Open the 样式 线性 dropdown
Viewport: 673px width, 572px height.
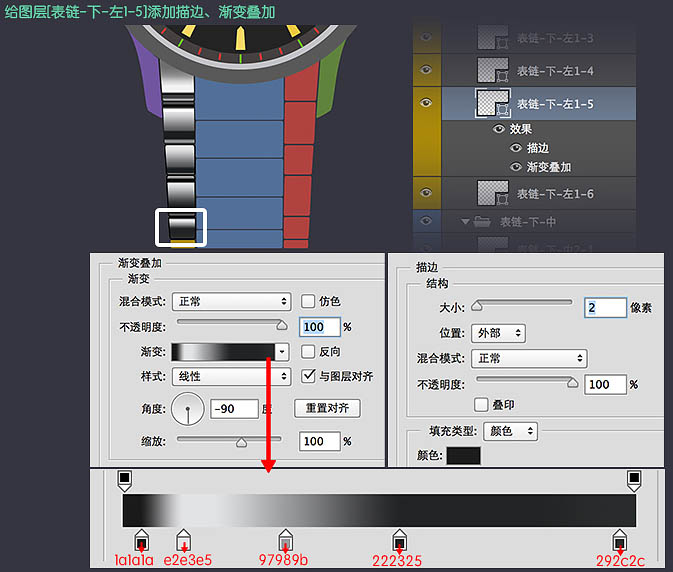[231, 377]
